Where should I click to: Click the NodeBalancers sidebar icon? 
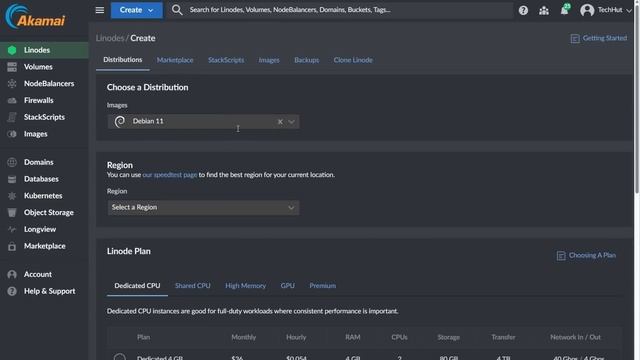click(x=12, y=84)
